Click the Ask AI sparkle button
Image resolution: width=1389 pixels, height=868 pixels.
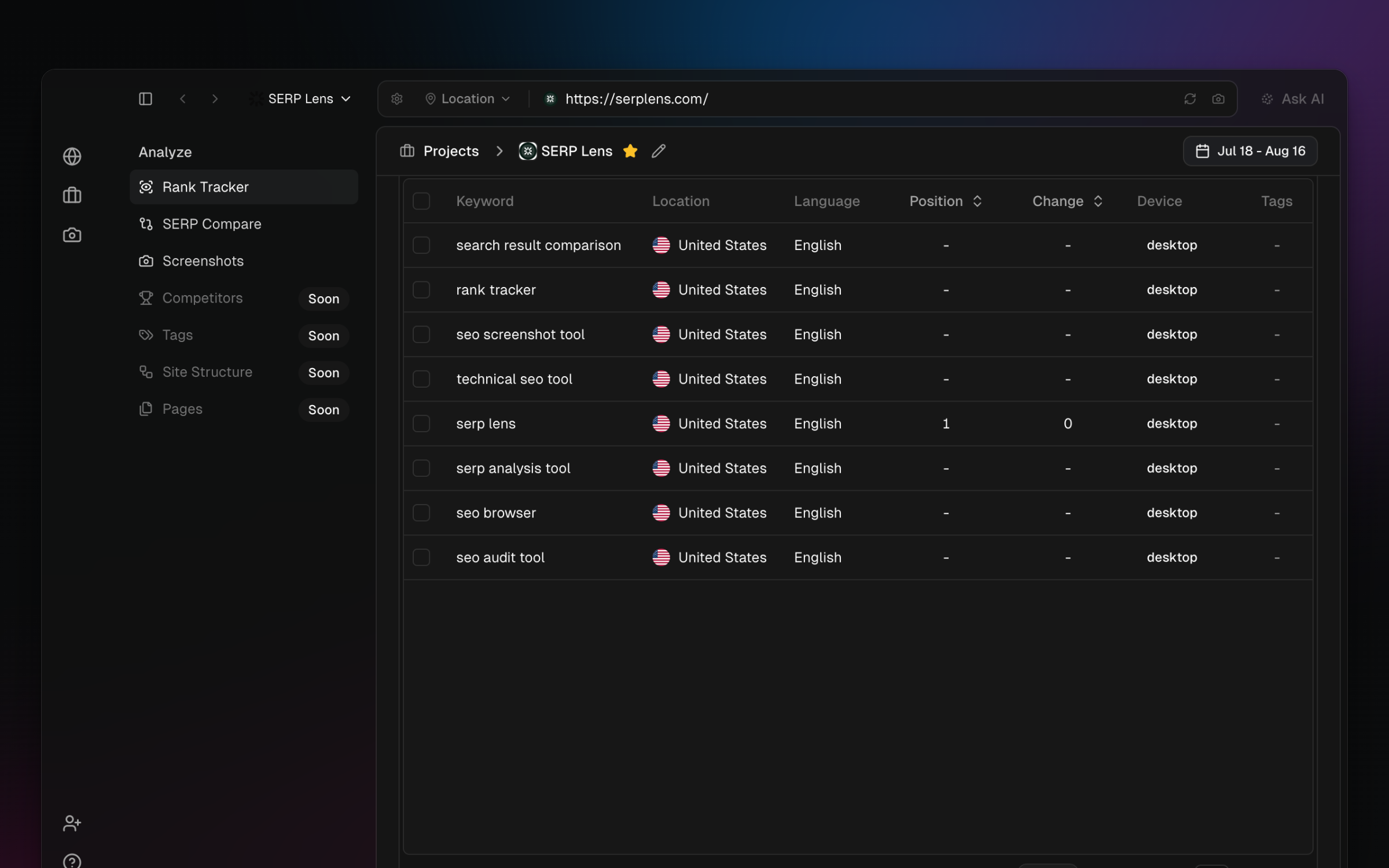tap(1292, 99)
